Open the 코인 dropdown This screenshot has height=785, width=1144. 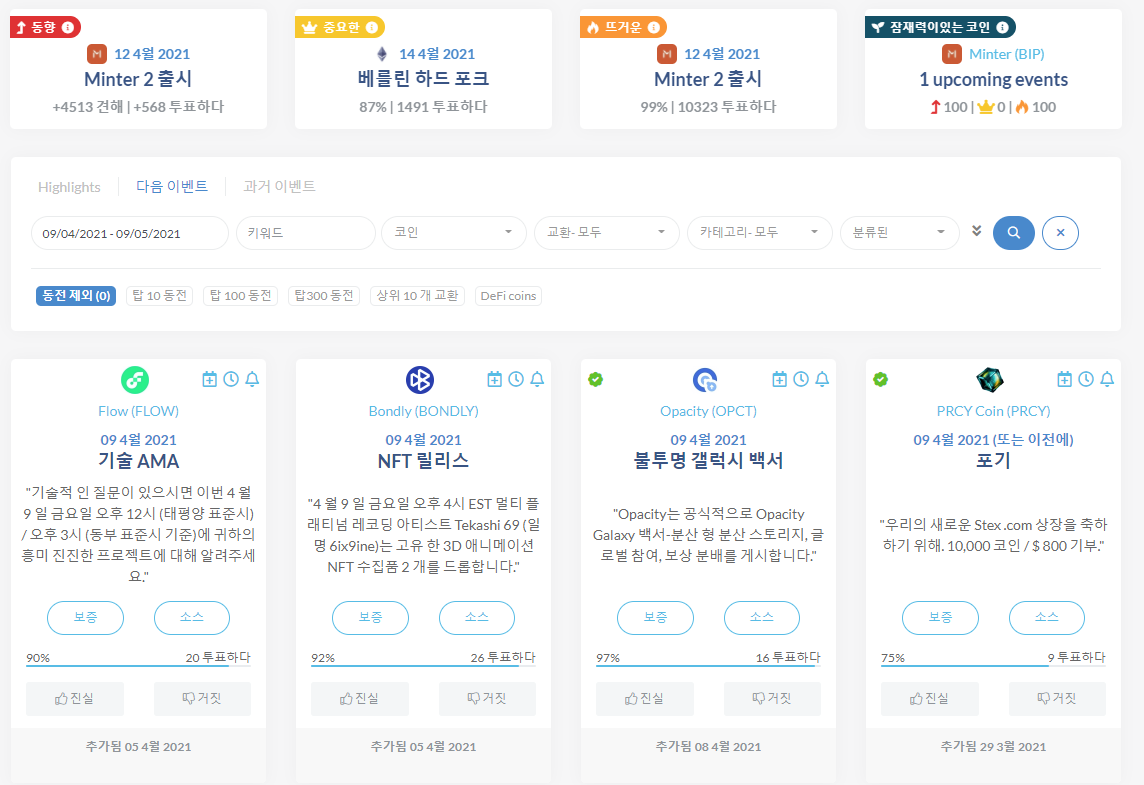(454, 233)
